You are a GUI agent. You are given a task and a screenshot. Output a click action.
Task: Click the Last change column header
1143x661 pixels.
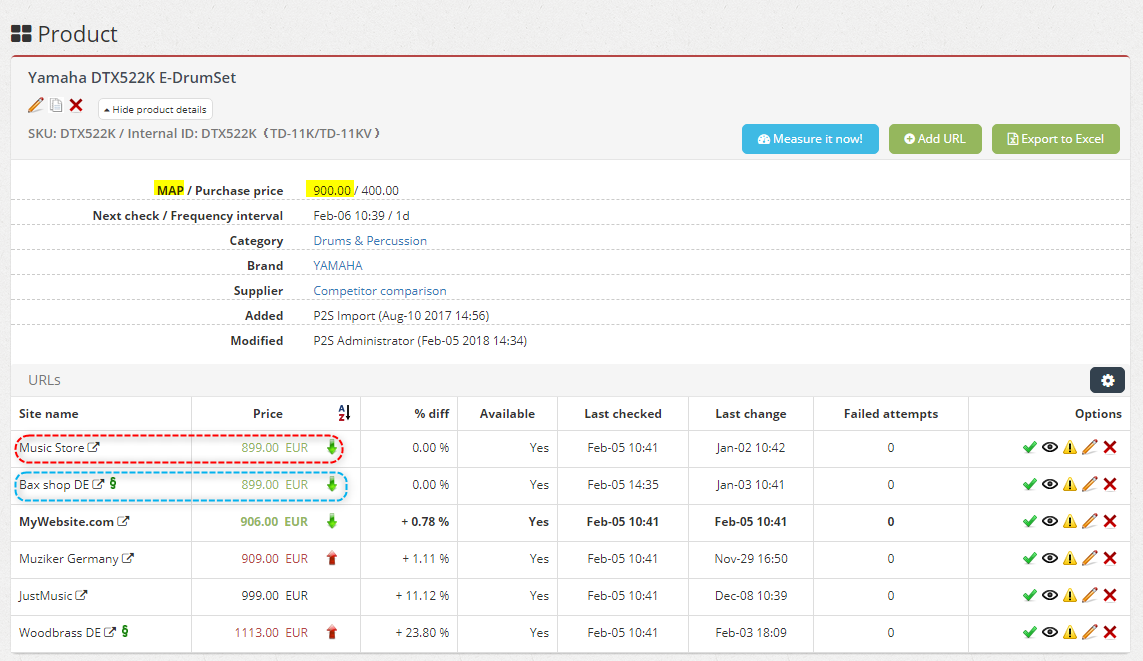click(x=751, y=414)
